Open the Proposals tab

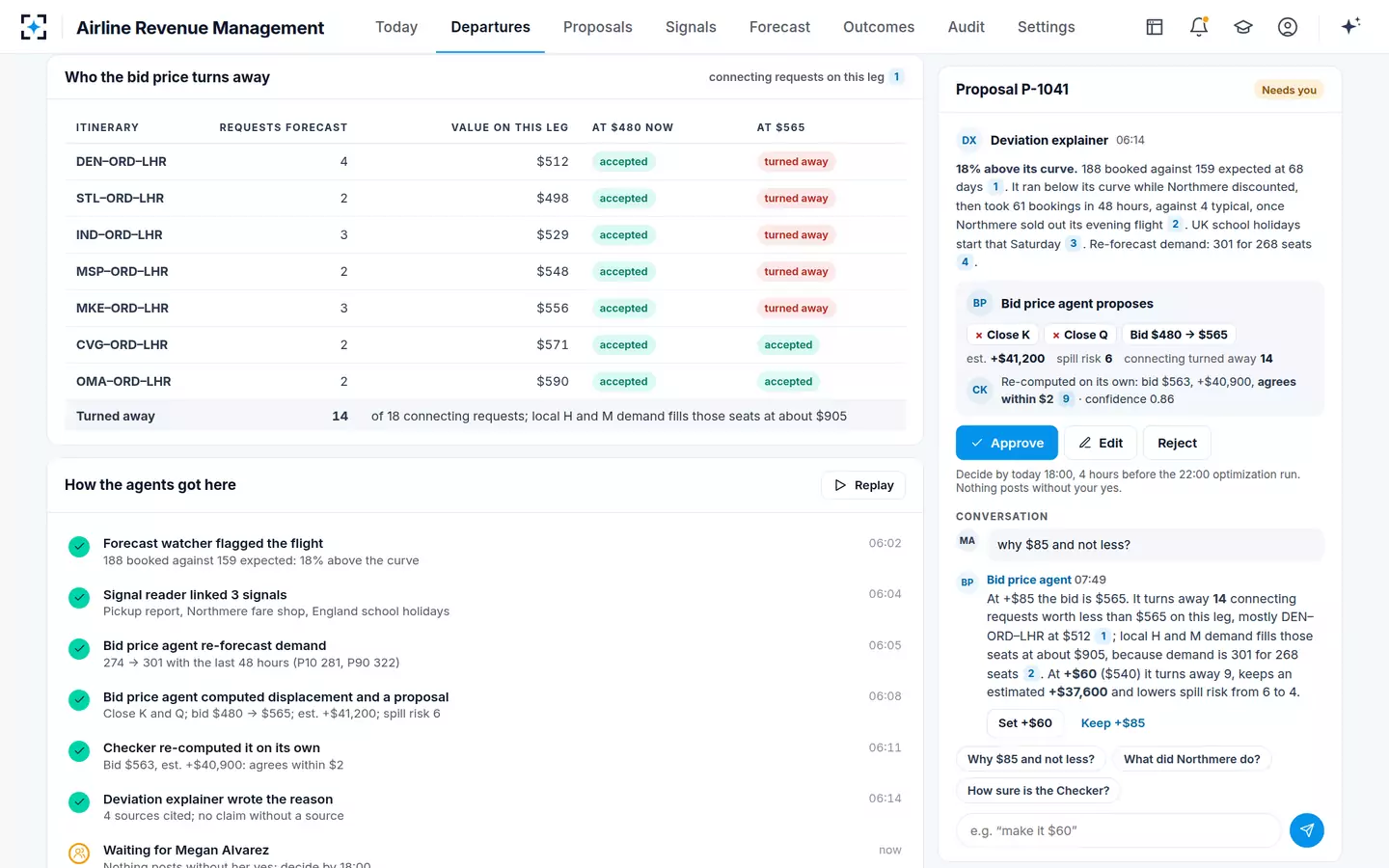tap(598, 27)
